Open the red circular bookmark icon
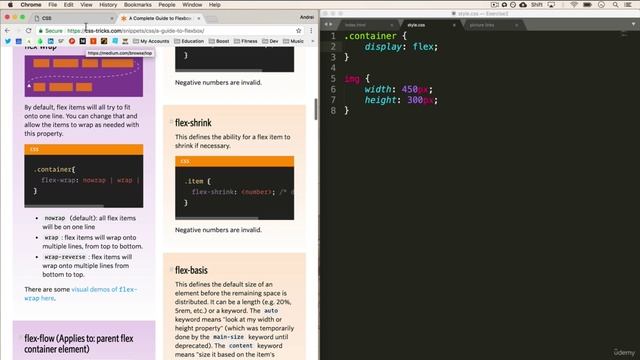640x360 pixels. click(72, 41)
